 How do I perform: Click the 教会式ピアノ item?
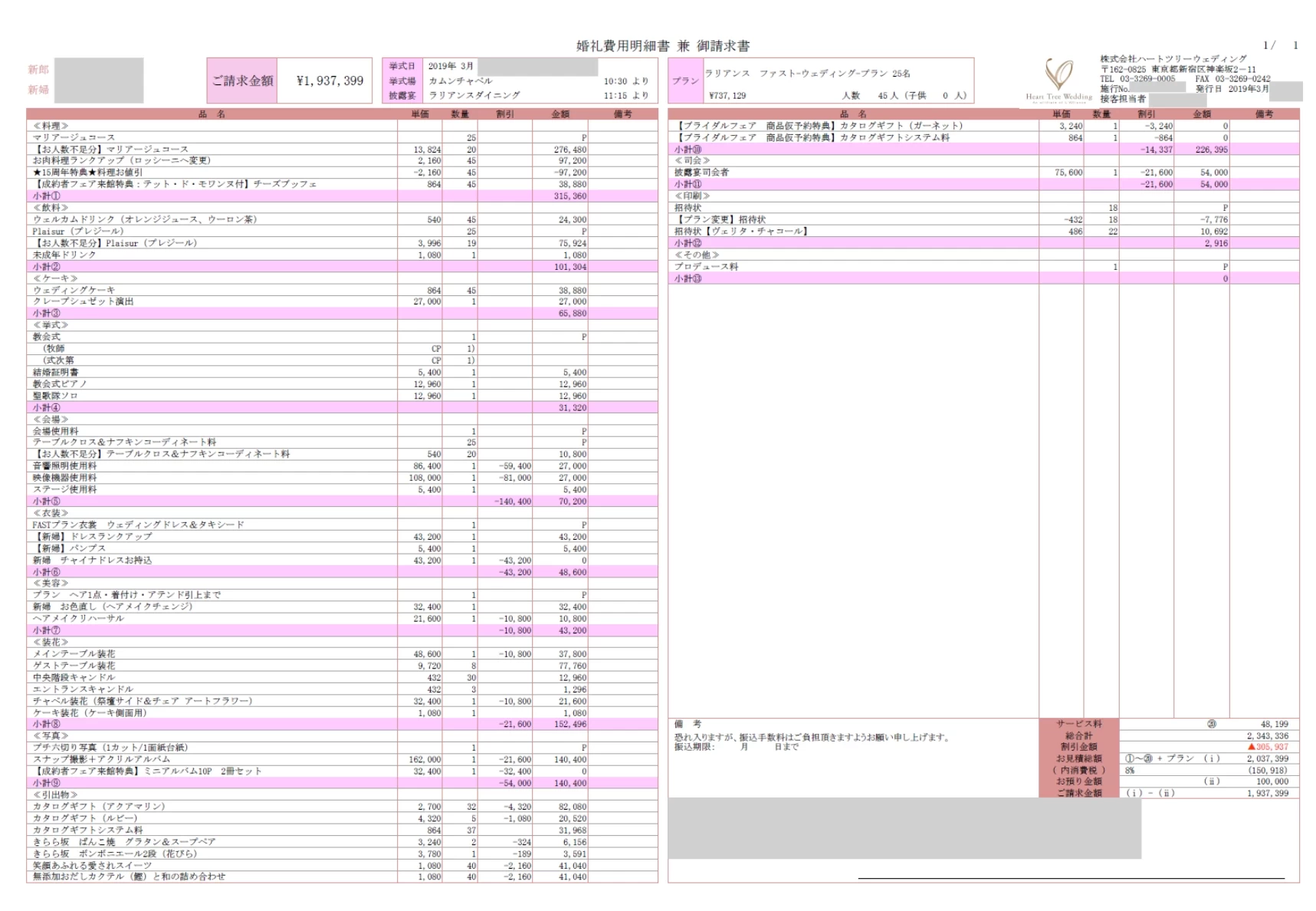pyautogui.click(x=60, y=384)
